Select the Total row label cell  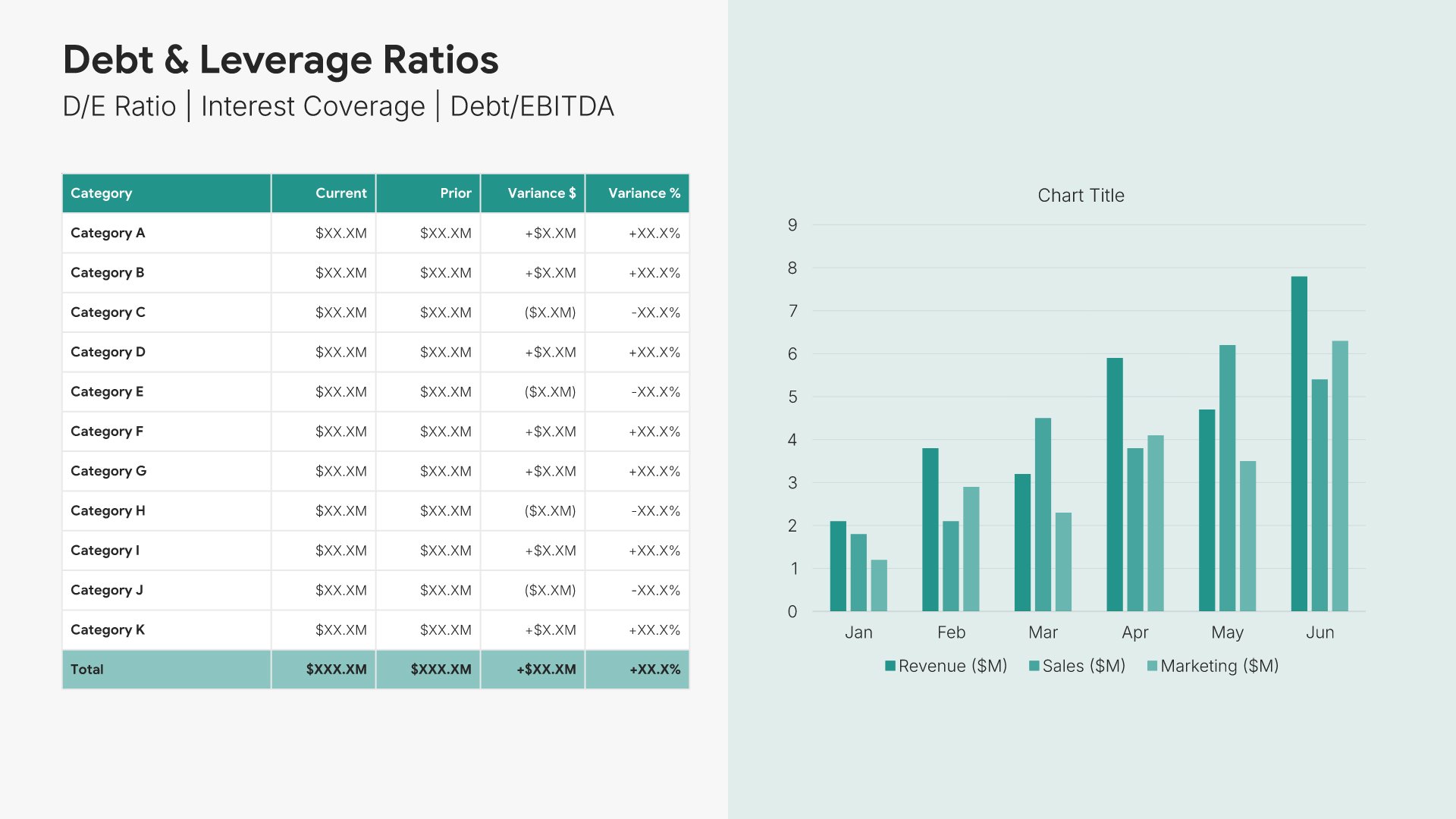point(87,670)
